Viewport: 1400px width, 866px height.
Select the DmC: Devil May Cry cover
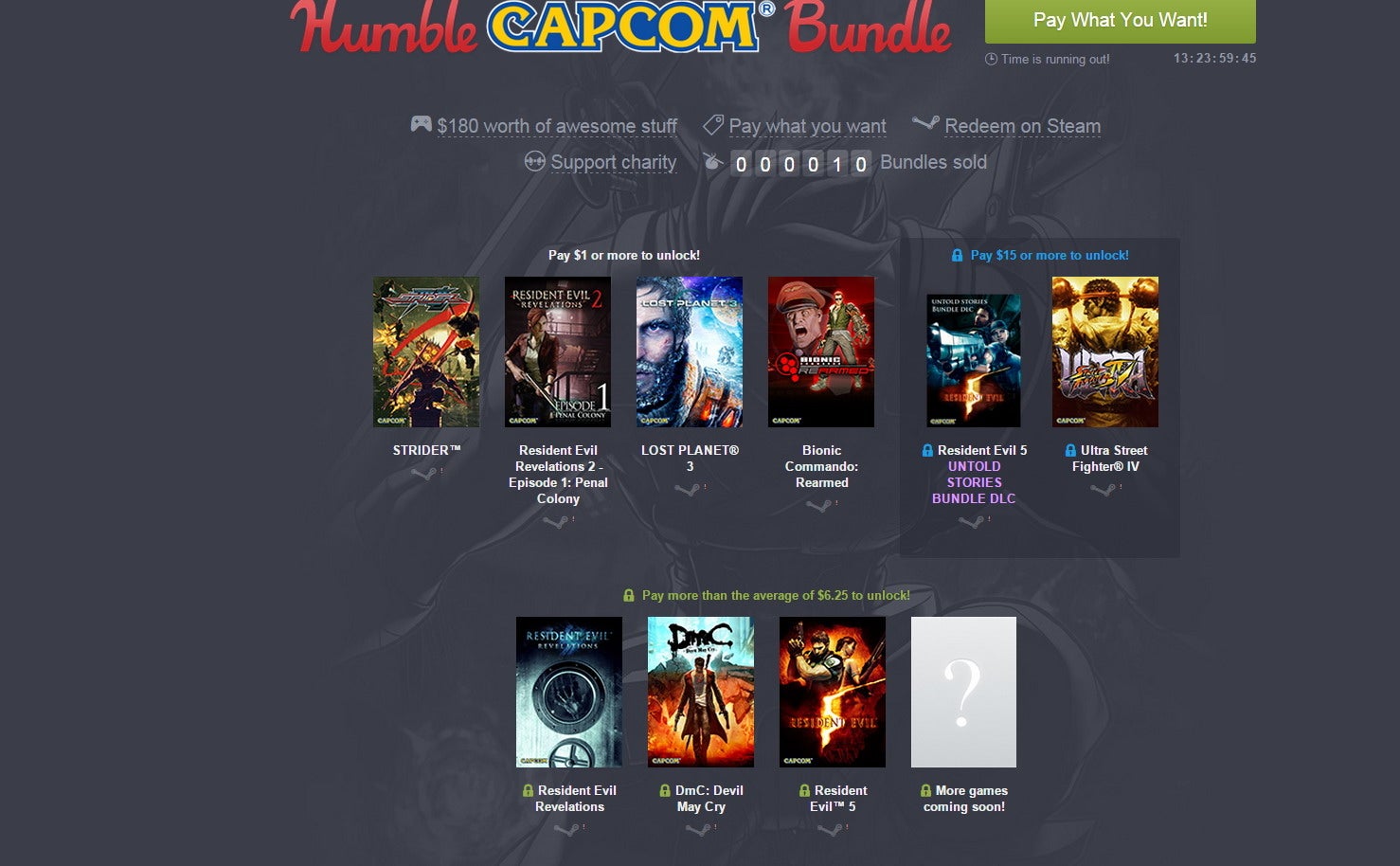point(701,692)
